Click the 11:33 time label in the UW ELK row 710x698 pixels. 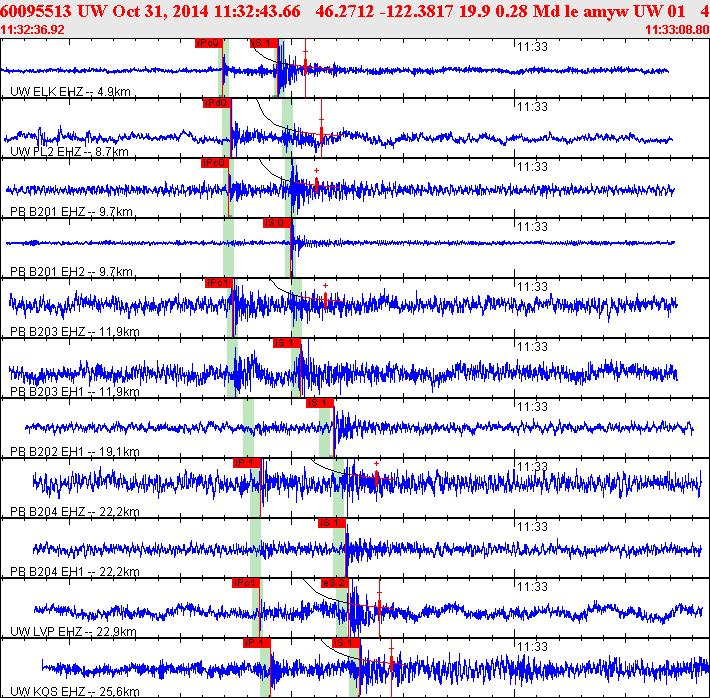coord(532,47)
